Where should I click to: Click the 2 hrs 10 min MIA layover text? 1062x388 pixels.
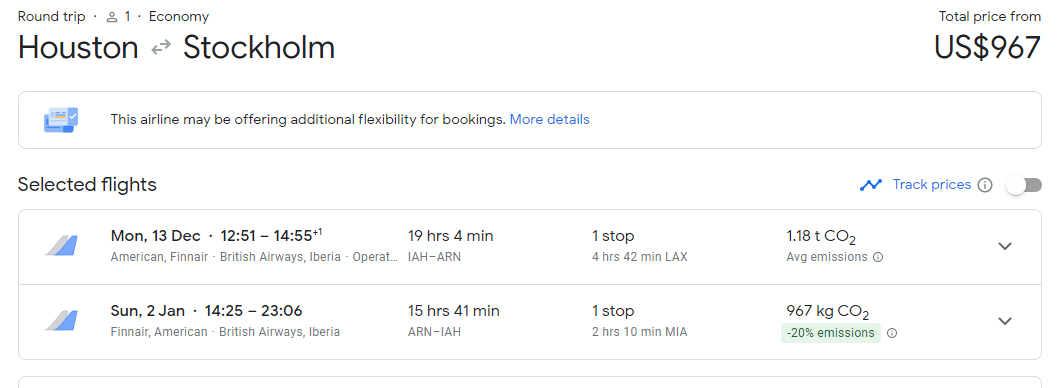[x=639, y=332]
